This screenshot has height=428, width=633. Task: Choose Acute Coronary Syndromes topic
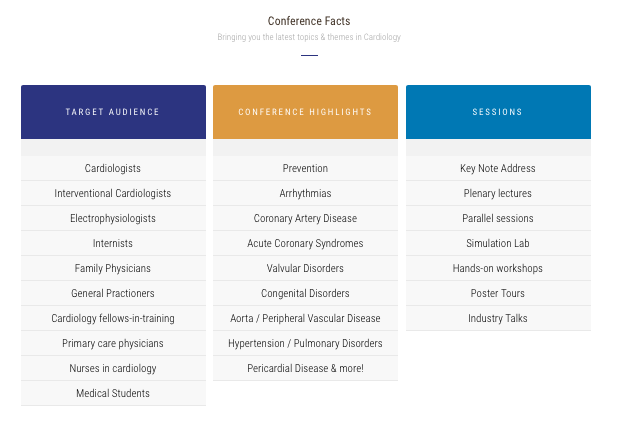tap(305, 244)
